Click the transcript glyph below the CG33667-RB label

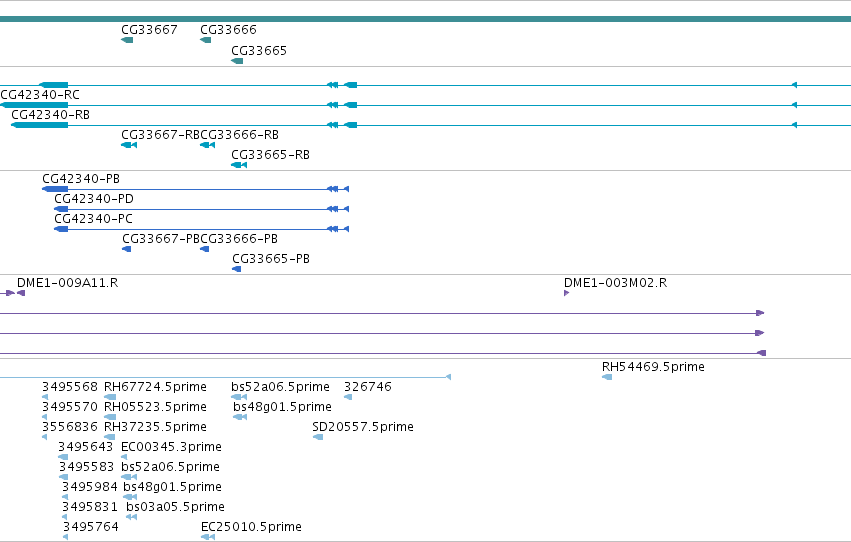pos(129,145)
